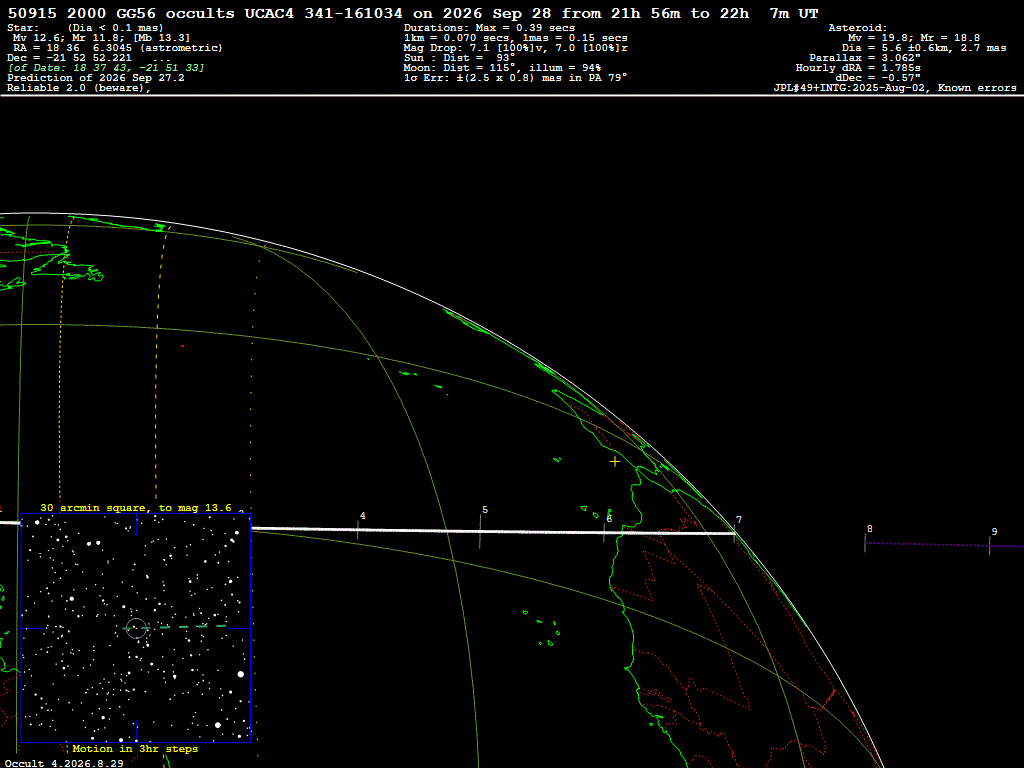Click the small red dot on the map
Viewport: 1024px width, 768px height.
click(182, 346)
